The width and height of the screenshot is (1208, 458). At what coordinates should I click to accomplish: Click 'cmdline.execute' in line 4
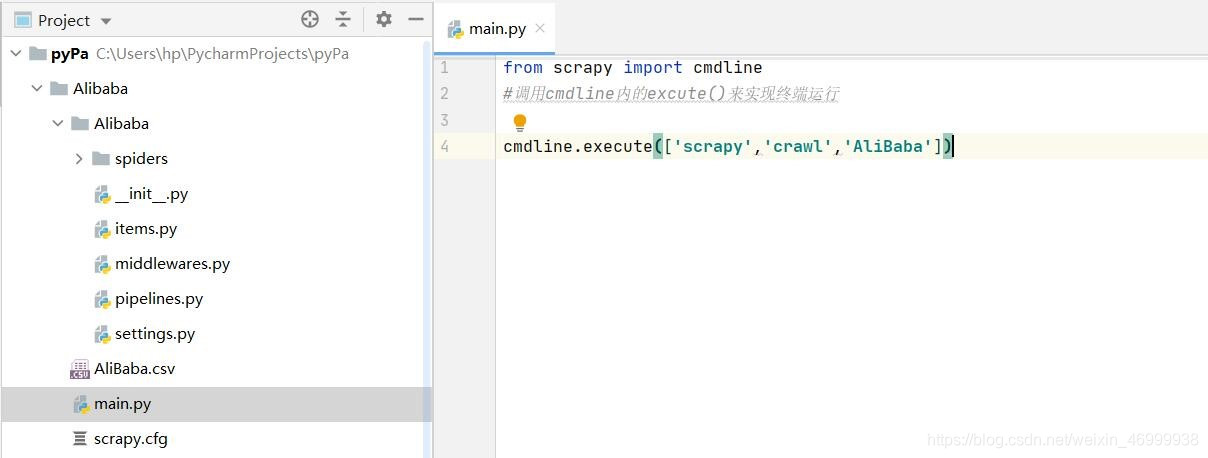pos(577,147)
